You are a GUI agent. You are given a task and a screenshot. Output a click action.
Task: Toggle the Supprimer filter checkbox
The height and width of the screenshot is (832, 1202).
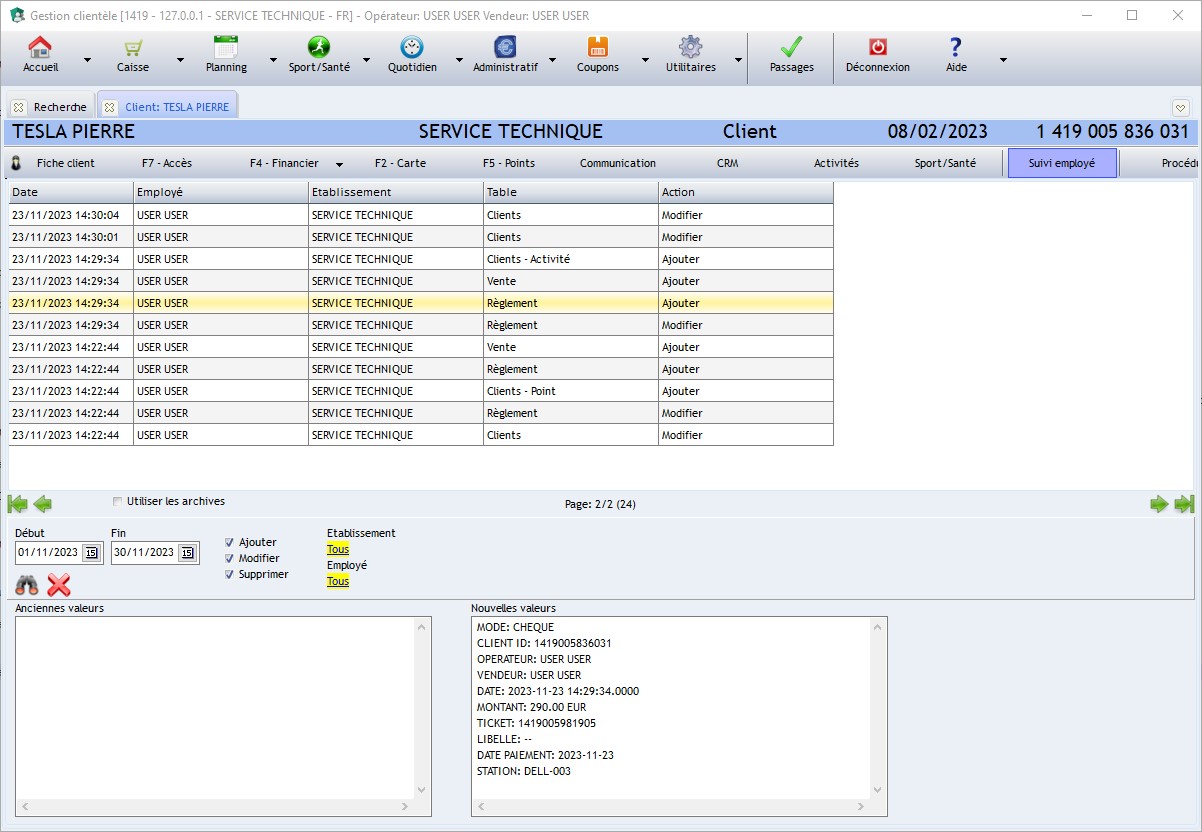pyautogui.click(x=230, y=575)
